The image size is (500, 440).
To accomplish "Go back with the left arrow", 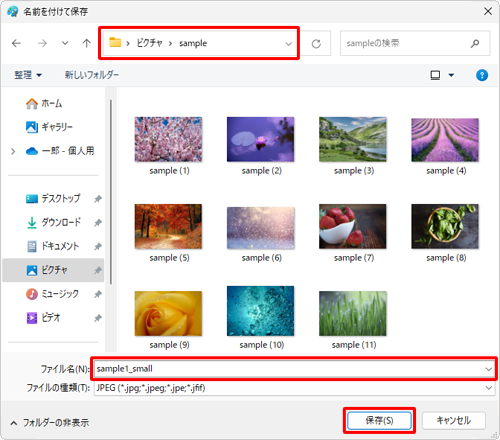I will click(x=16, y=43).
